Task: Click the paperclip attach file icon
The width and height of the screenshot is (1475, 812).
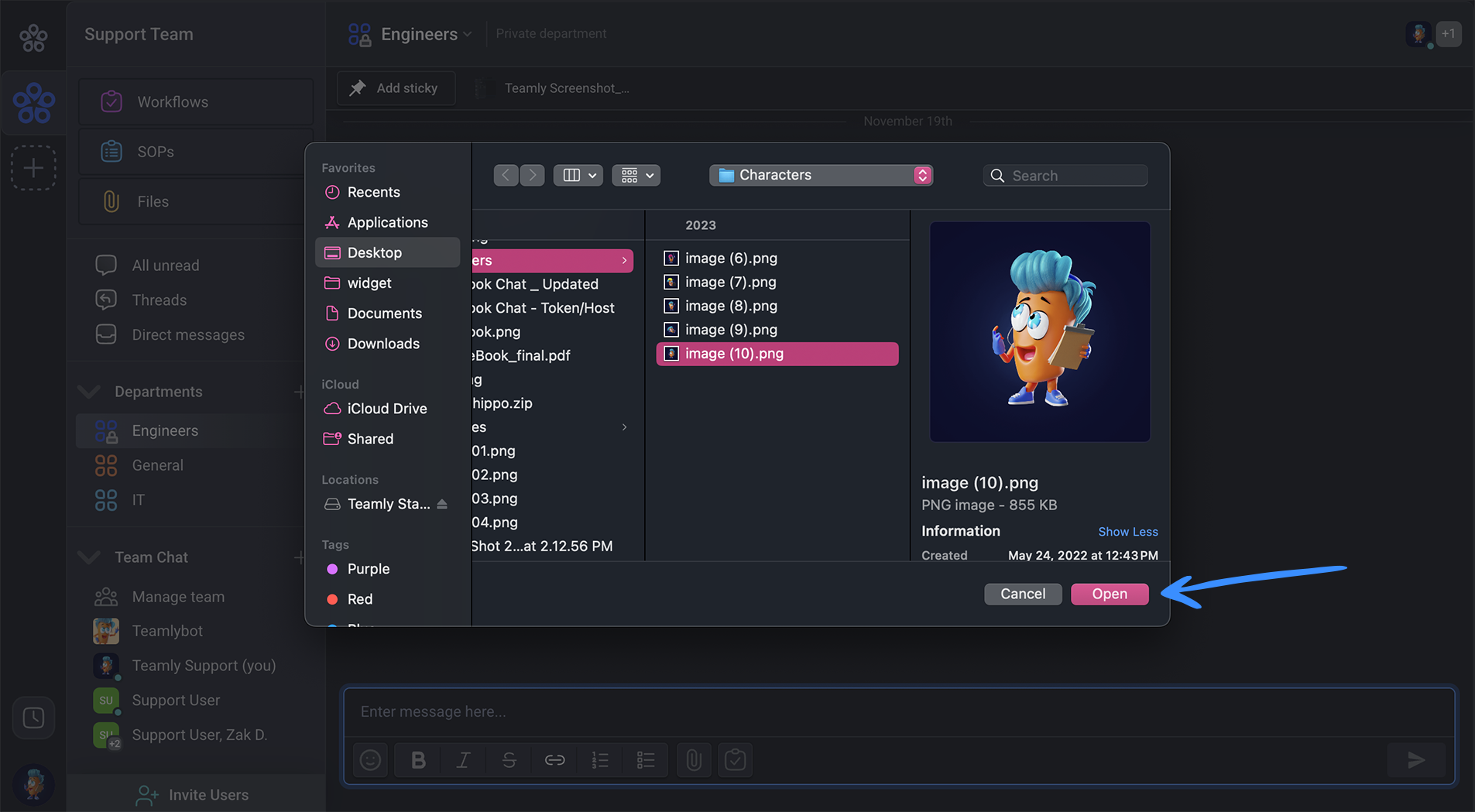Action: pos(694,760)
